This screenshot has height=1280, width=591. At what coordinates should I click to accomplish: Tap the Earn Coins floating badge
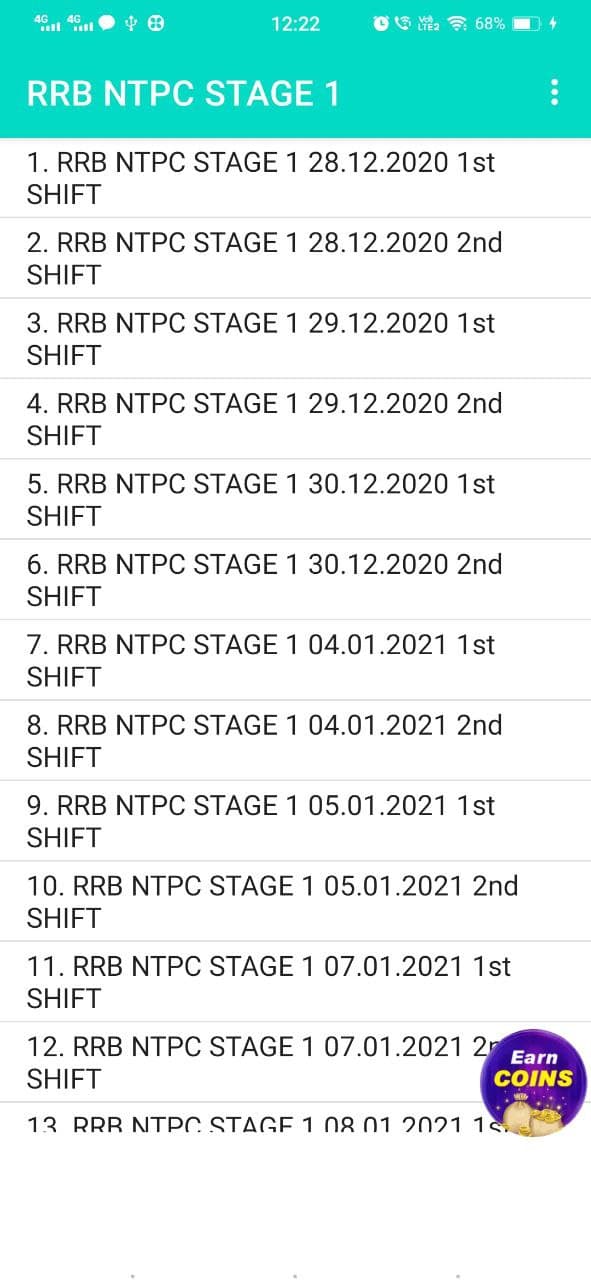533,1083
